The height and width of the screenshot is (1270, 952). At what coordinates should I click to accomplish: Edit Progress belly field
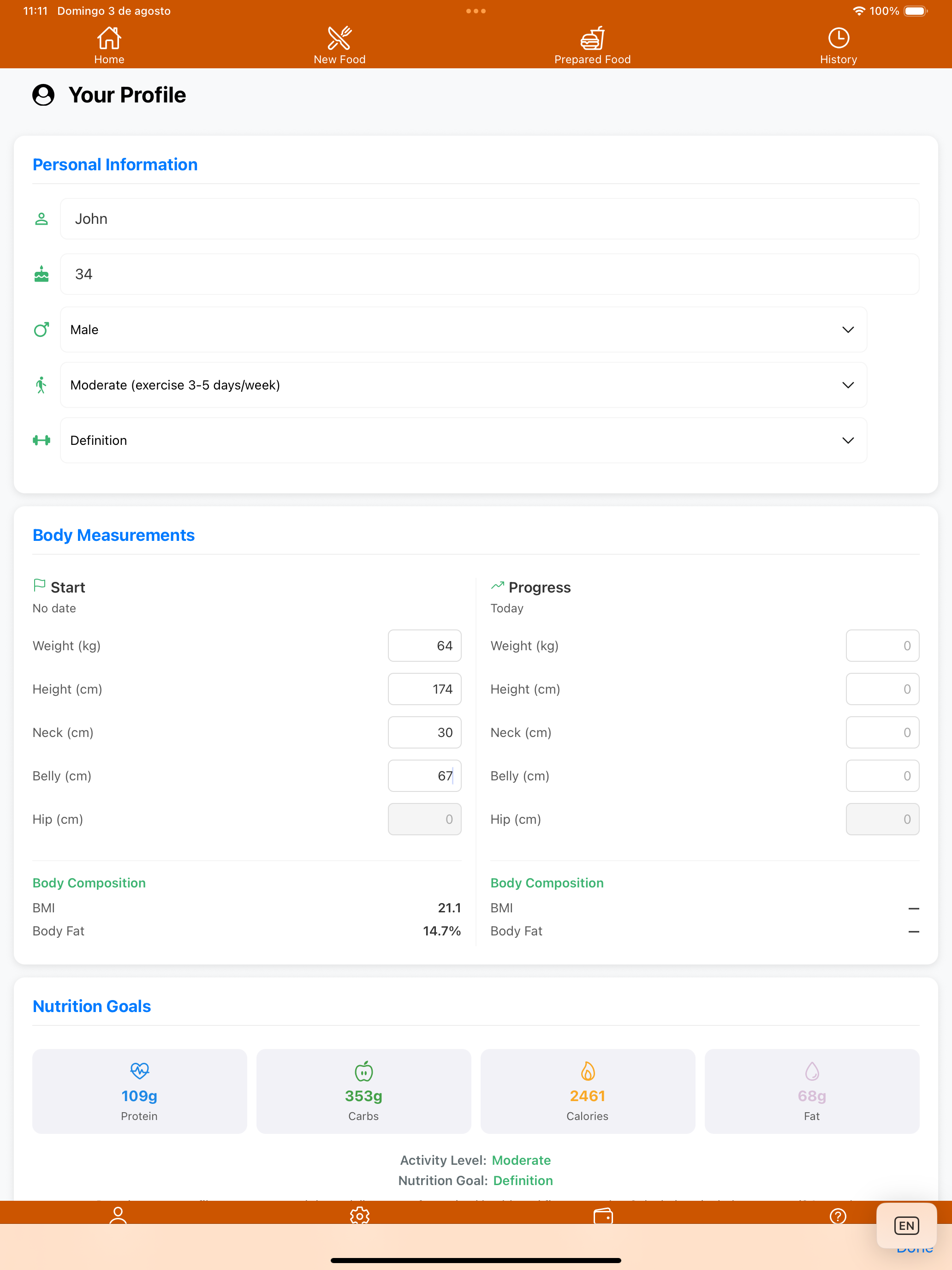pos(882,776)
